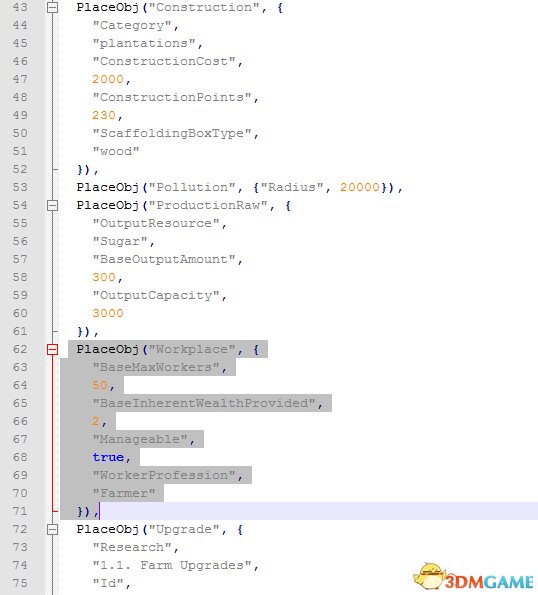
Task: Collapse the highlighted Workplace fold block
Action: 52,349
